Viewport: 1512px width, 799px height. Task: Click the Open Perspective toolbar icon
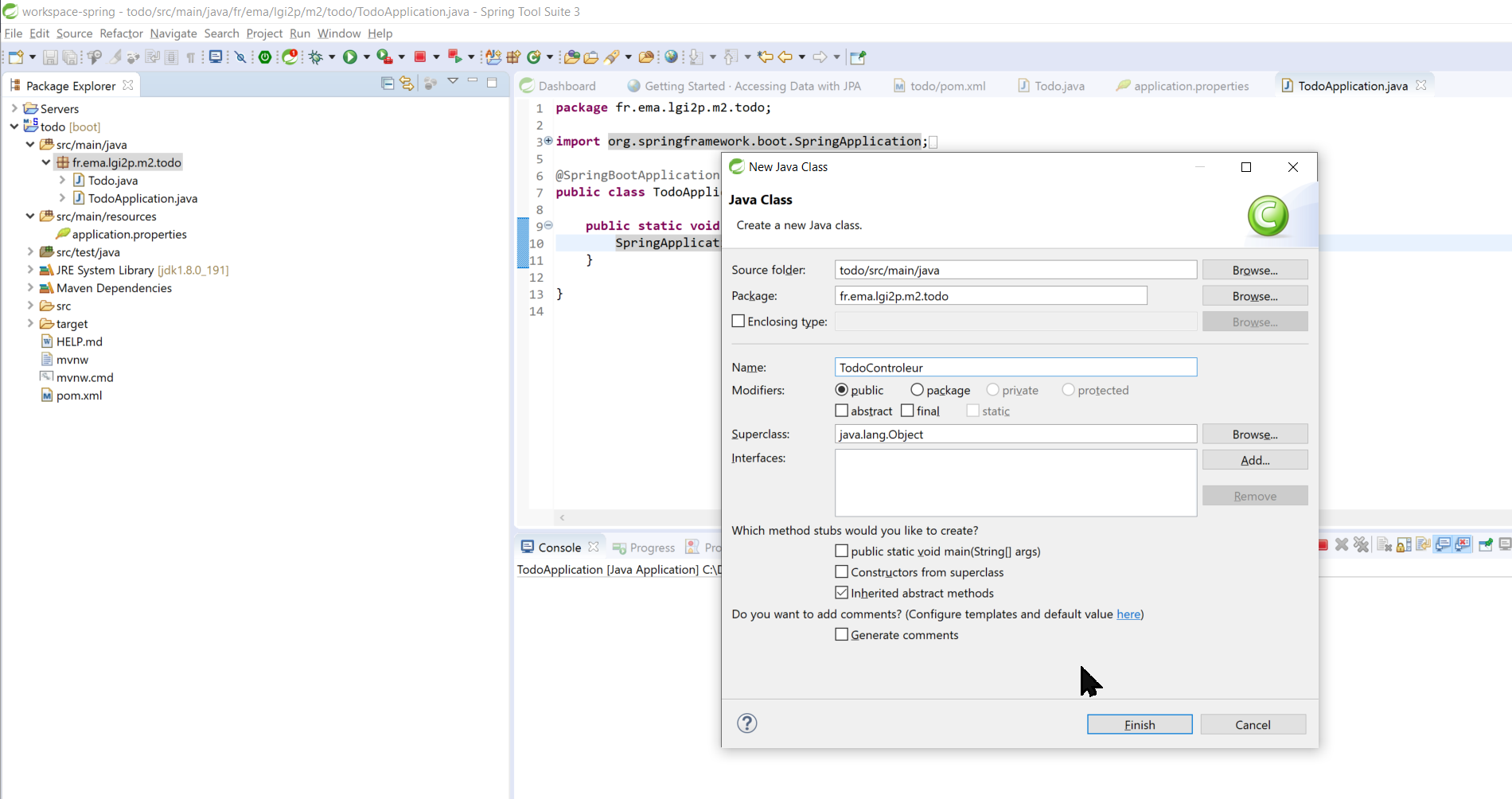(857, 57)
